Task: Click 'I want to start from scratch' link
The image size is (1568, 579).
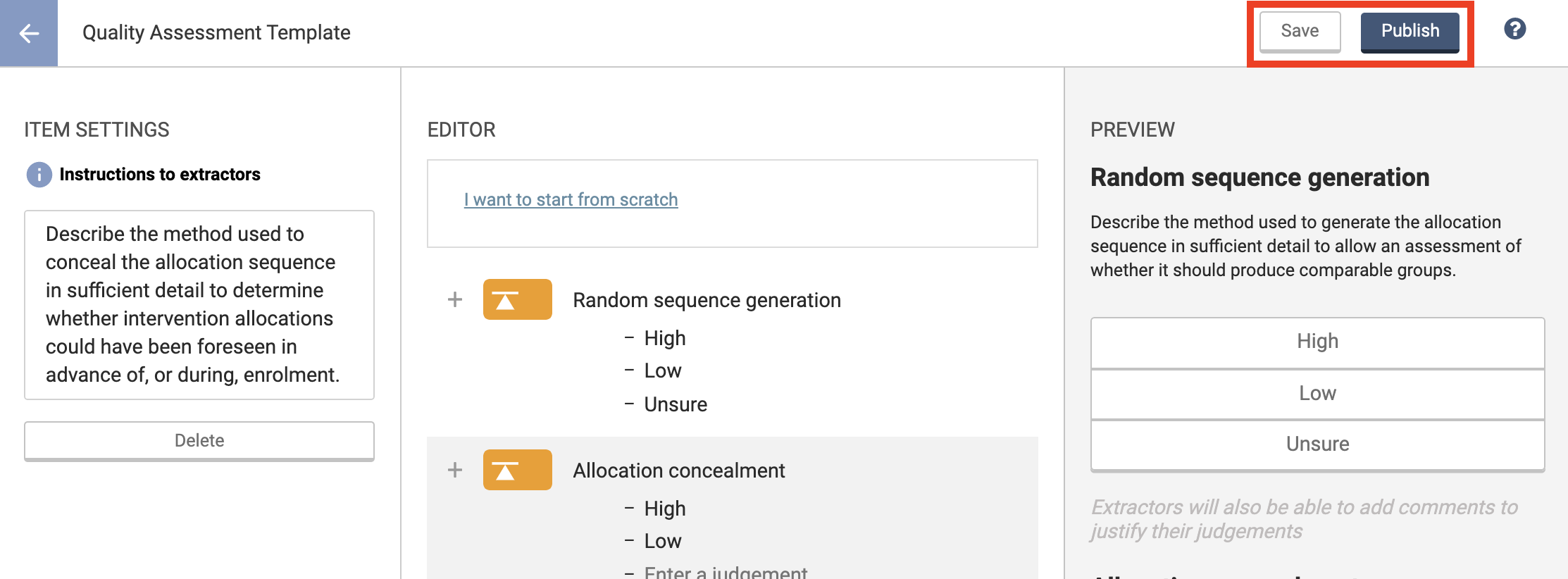Action: coord(571,200)
